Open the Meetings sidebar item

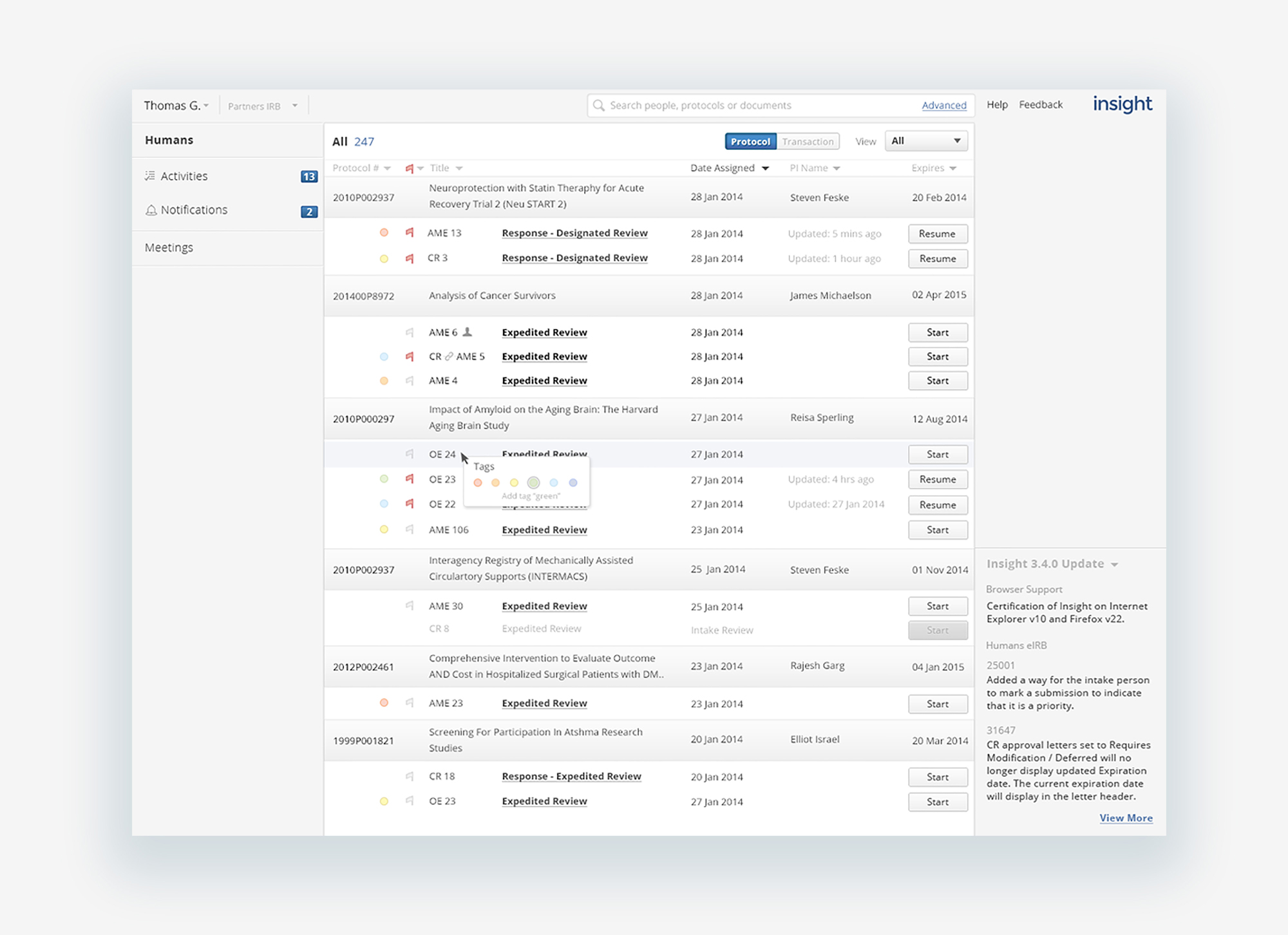click(x=169, y=247)
